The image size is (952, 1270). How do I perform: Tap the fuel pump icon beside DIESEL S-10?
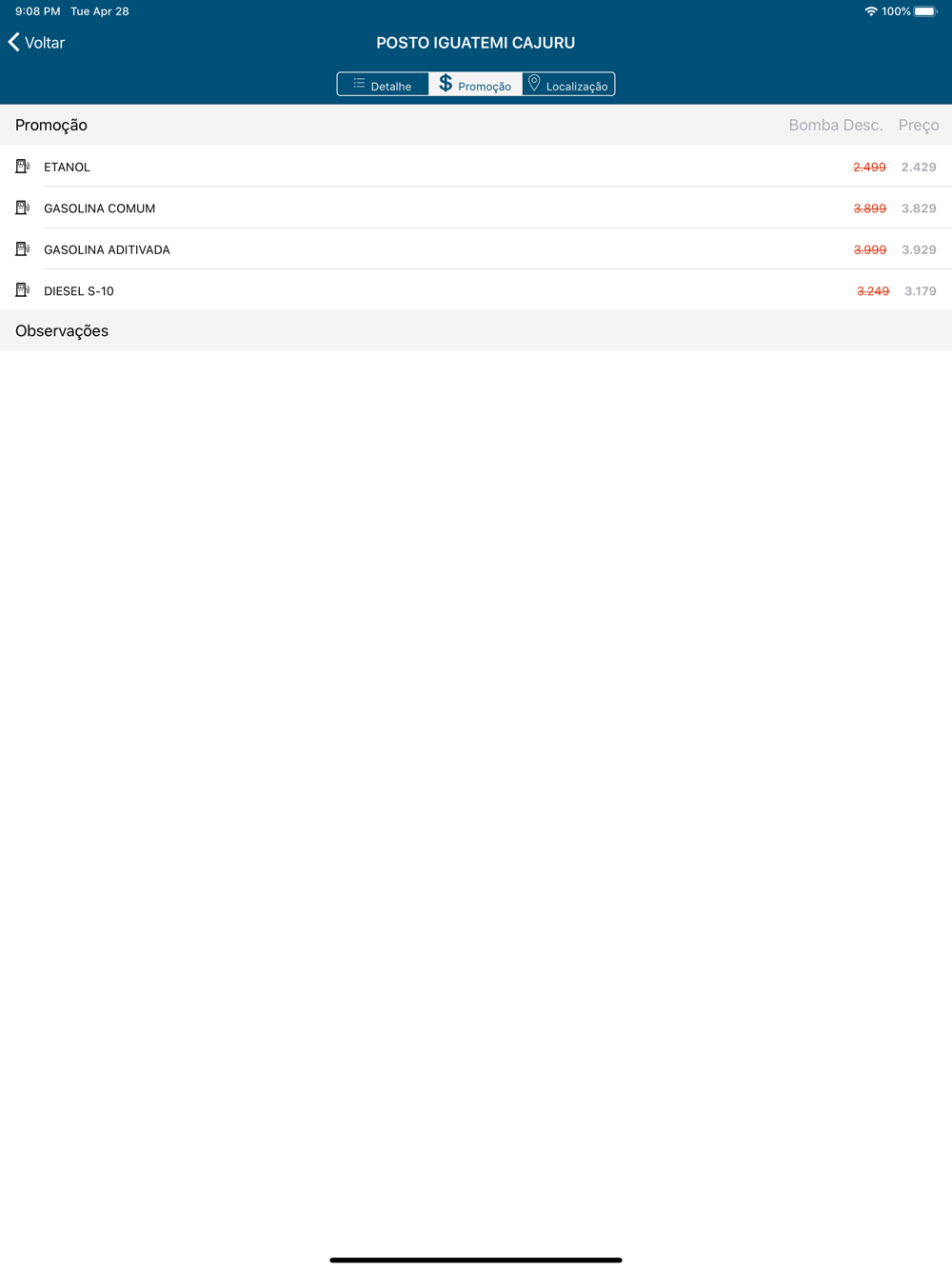[22, 290]
